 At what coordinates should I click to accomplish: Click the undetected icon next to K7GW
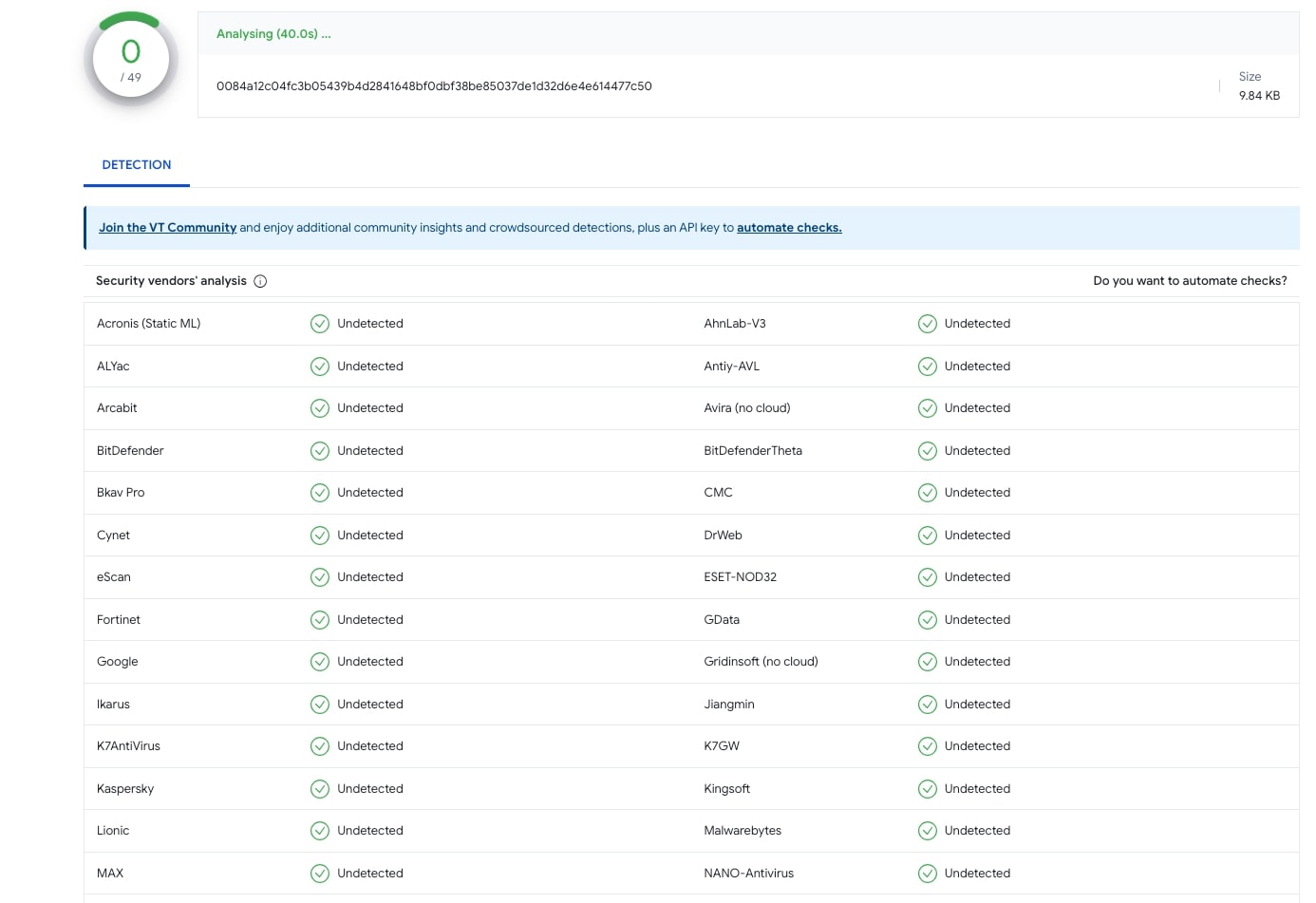point(927,745)
